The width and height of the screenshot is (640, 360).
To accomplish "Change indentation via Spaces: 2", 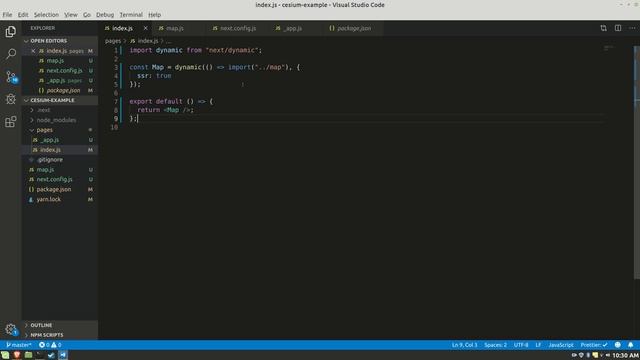I will pos(495,345).
